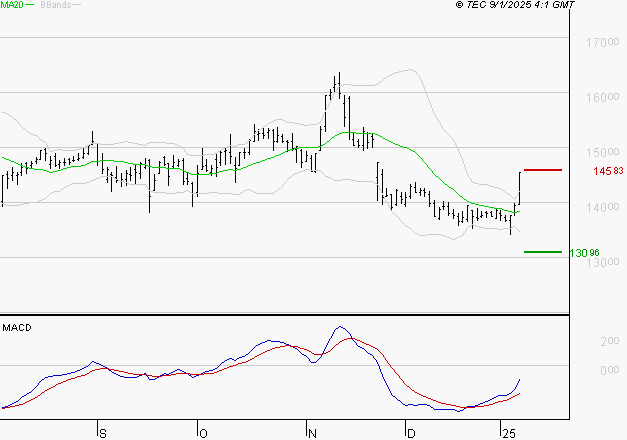Click the D month marker on timeline
627x440 pixels.
coord(411,434)
